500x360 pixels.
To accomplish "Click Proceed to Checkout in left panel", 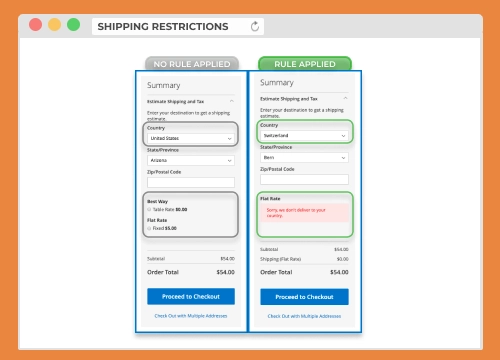I will pos(191,296).
